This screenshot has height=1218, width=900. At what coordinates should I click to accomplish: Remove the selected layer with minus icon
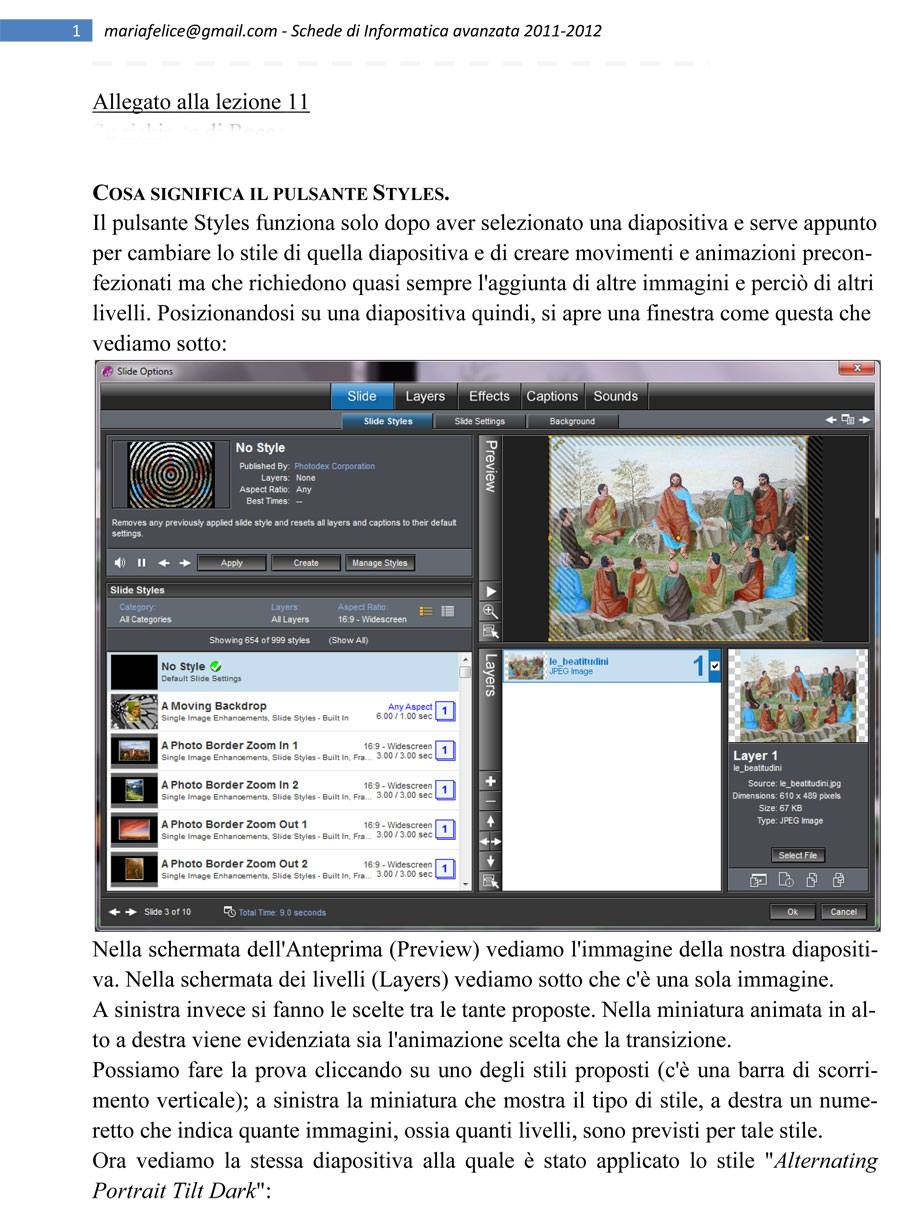pos(490,801)
